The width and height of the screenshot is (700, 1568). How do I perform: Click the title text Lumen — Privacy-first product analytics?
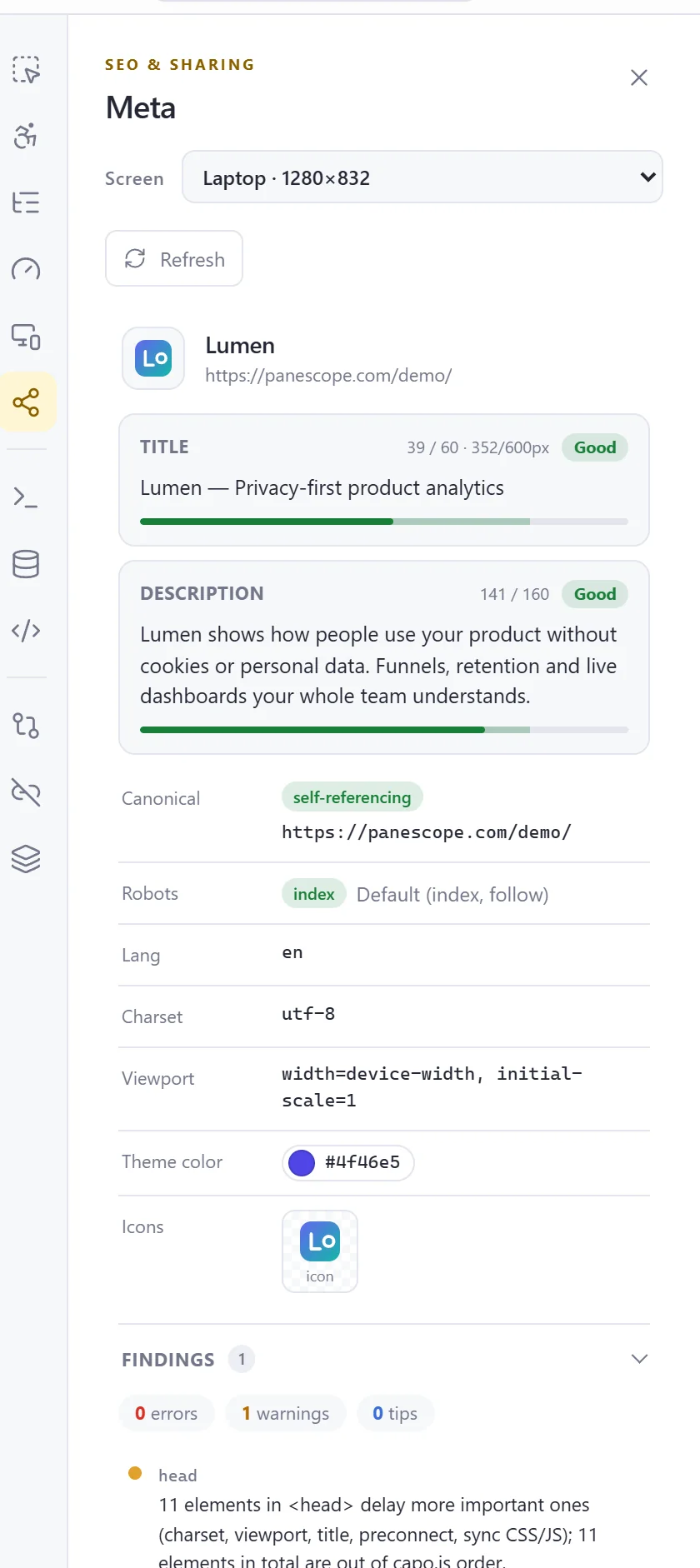pyautogui.click(x=322, y=487)
